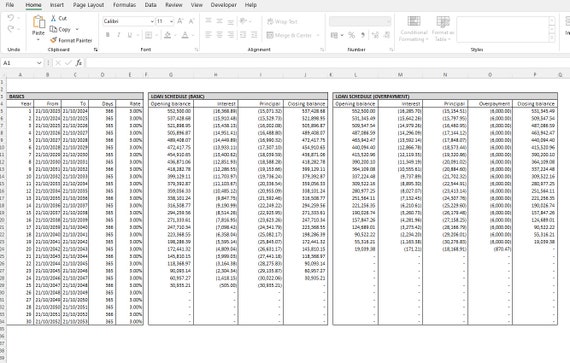Open Conditional Formatting menu
Viewport: 570px width, 363px height.
414,29
